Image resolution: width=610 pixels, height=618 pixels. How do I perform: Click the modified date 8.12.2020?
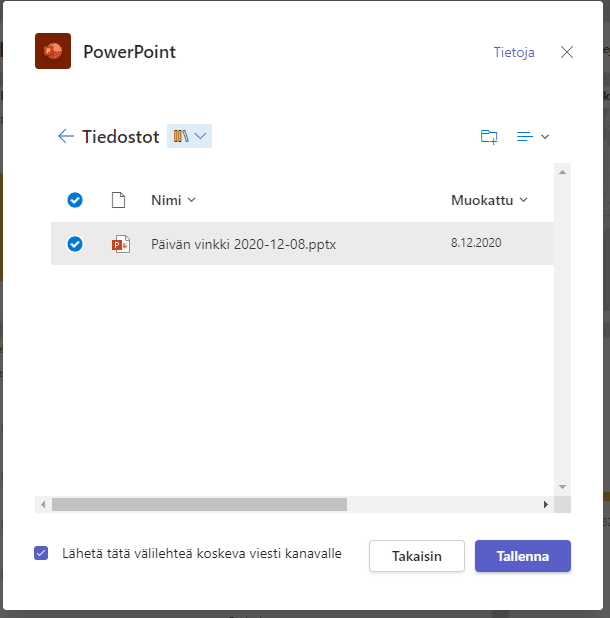(x=476, y=243)
